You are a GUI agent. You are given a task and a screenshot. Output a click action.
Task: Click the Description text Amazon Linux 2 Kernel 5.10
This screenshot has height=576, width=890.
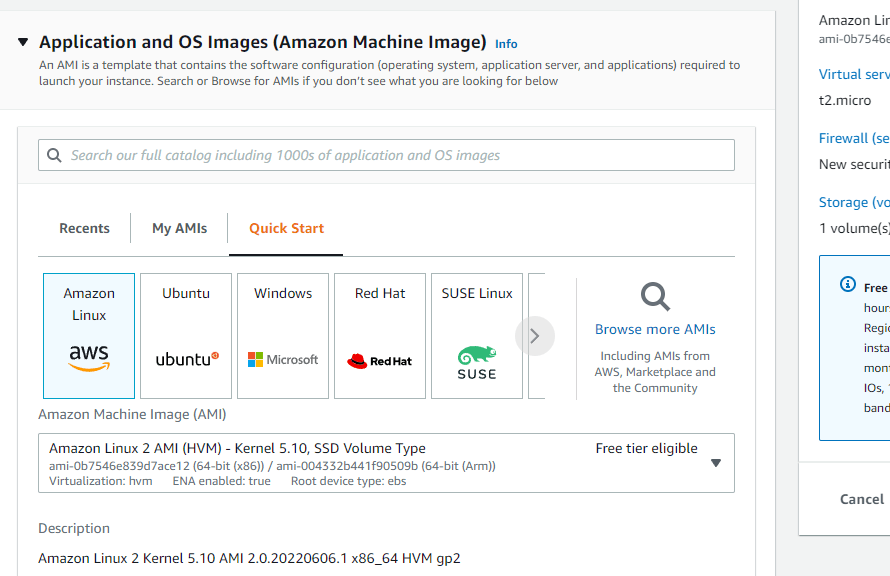coord(249,558)
